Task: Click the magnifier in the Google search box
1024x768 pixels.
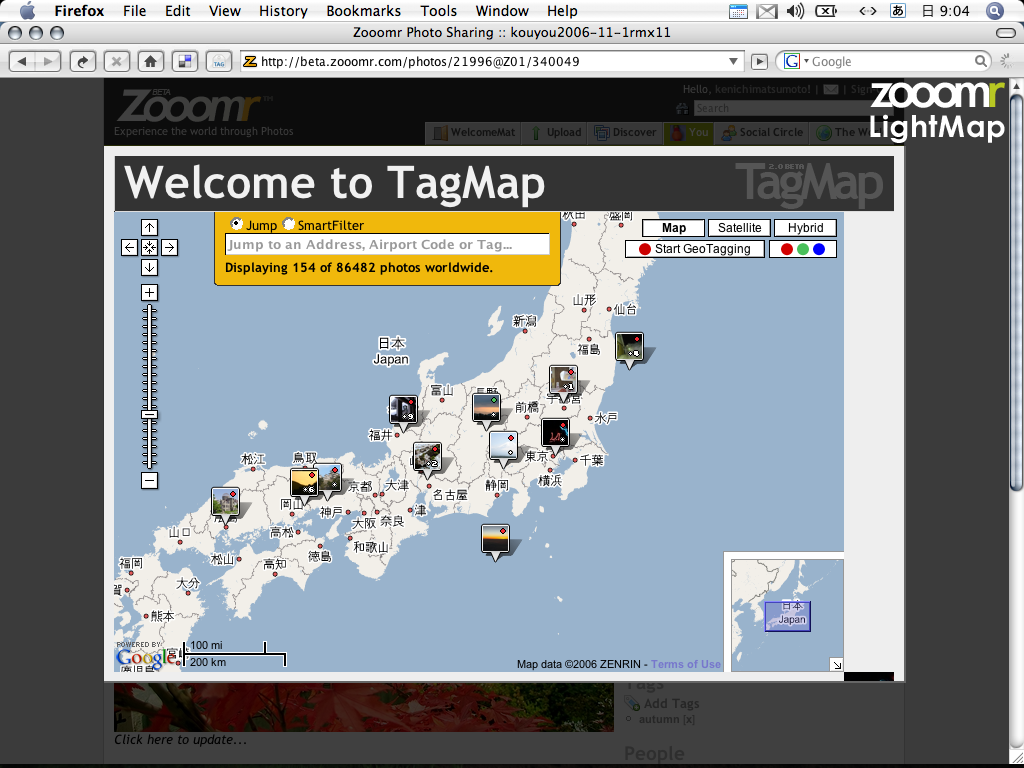Action: click(x=980, y=61)
